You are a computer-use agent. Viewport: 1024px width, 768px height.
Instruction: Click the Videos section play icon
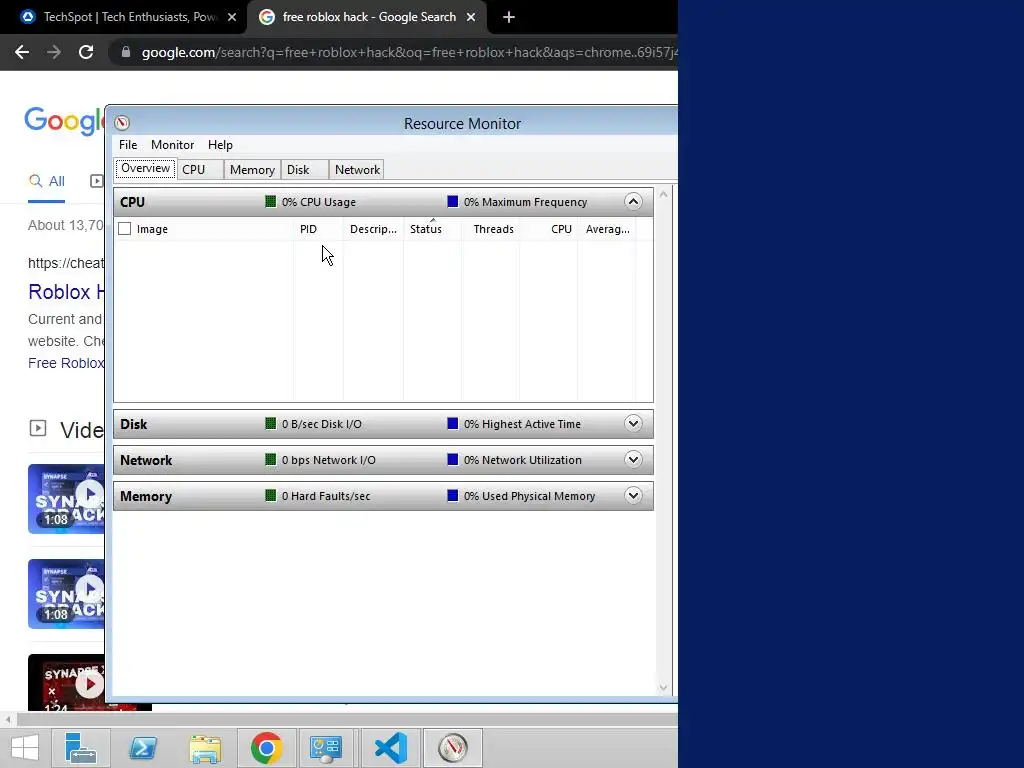click(38, 428)
